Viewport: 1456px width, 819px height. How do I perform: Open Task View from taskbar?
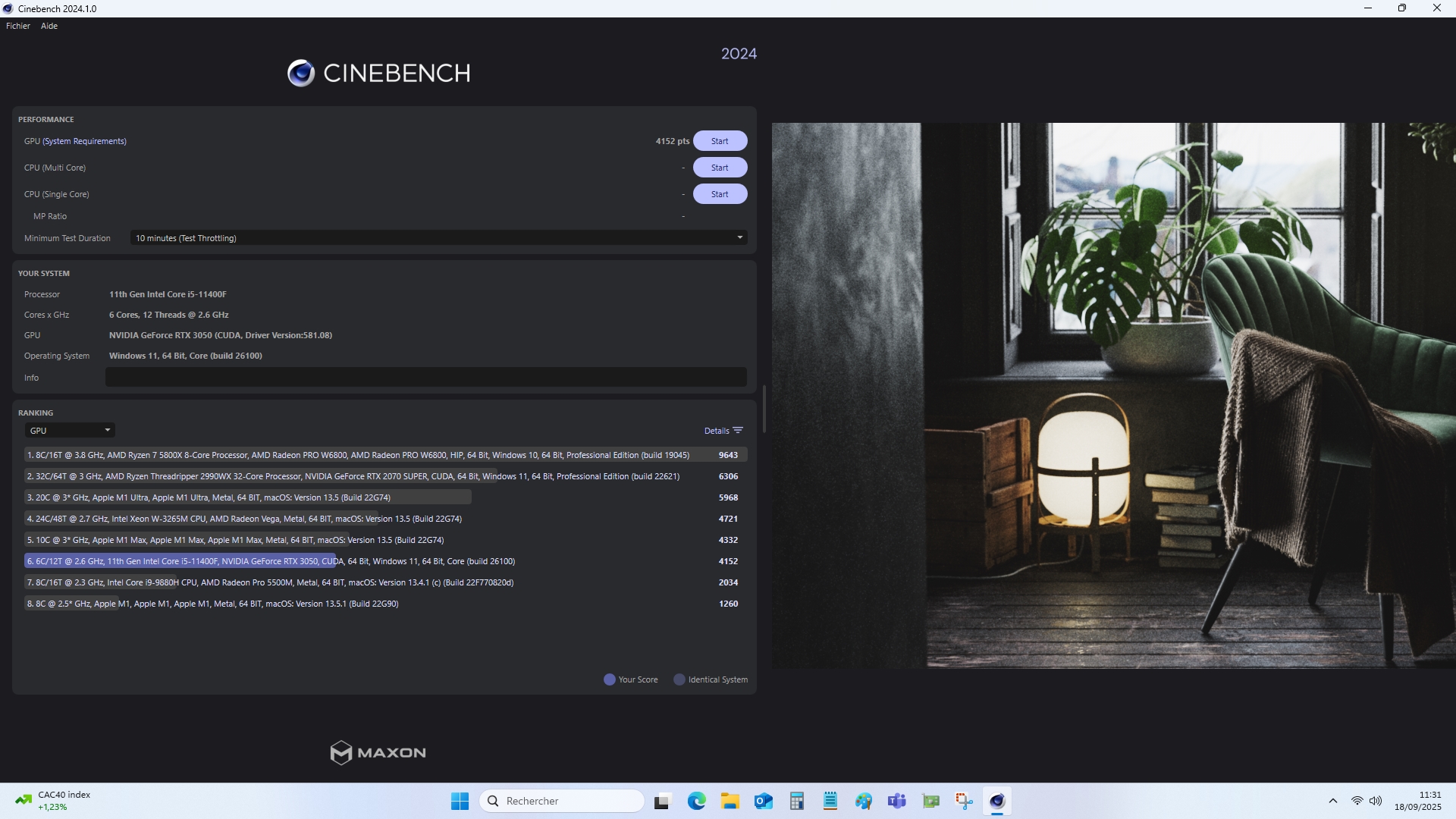tap(663, 801)
